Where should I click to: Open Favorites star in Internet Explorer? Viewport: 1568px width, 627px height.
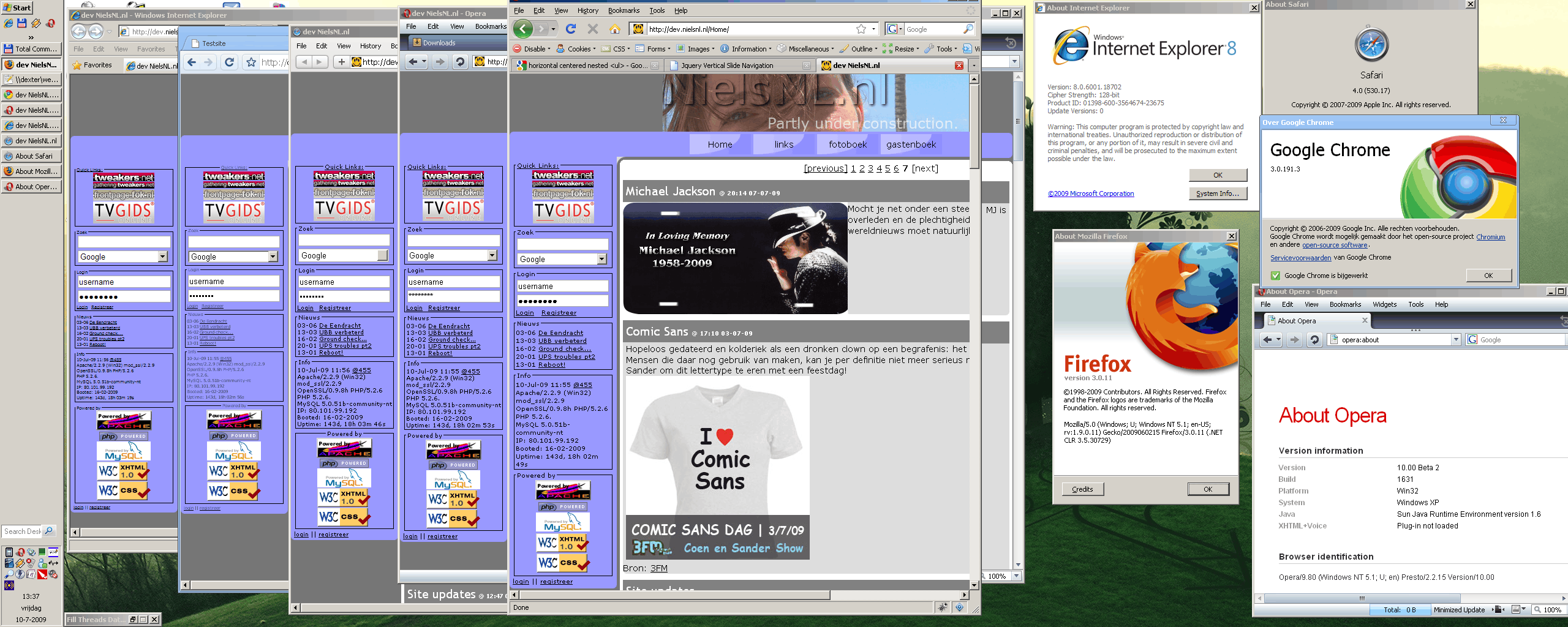click(77, 65)
